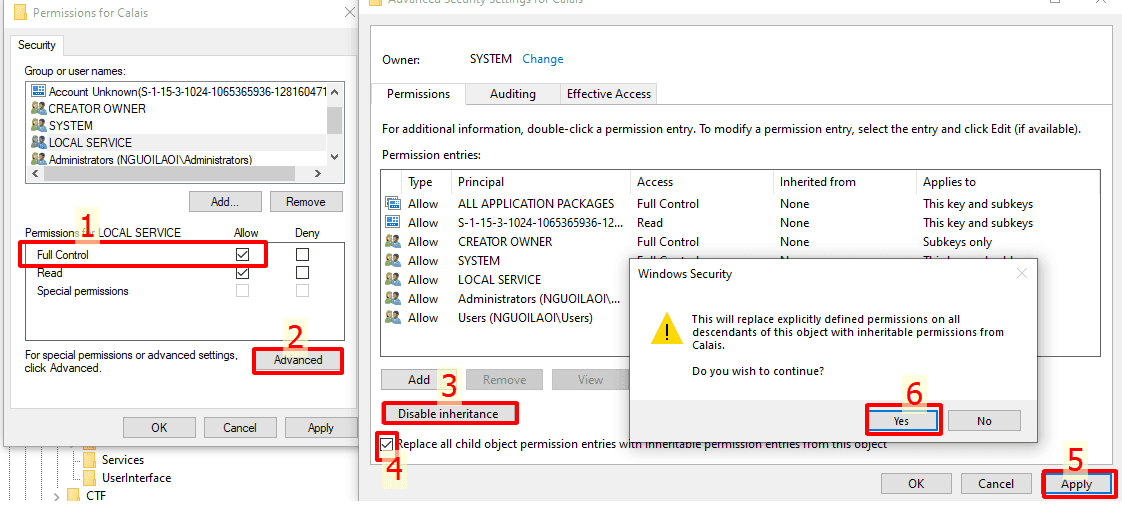Open Advanced security settings button
Image resolution: width=1122 pixels, height=514 pixels.
(298, 360)
